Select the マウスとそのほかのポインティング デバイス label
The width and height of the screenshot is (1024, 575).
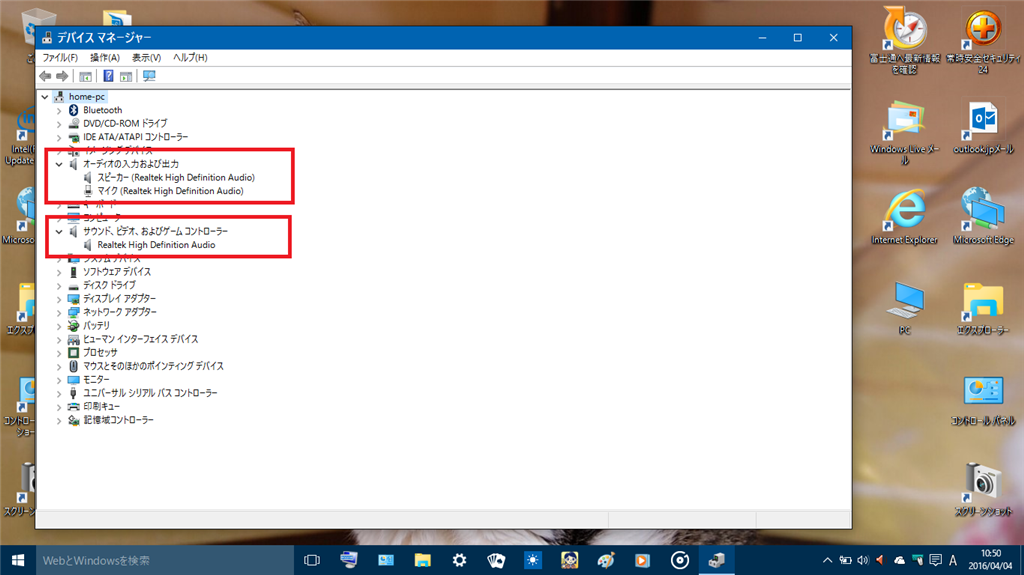153,366
